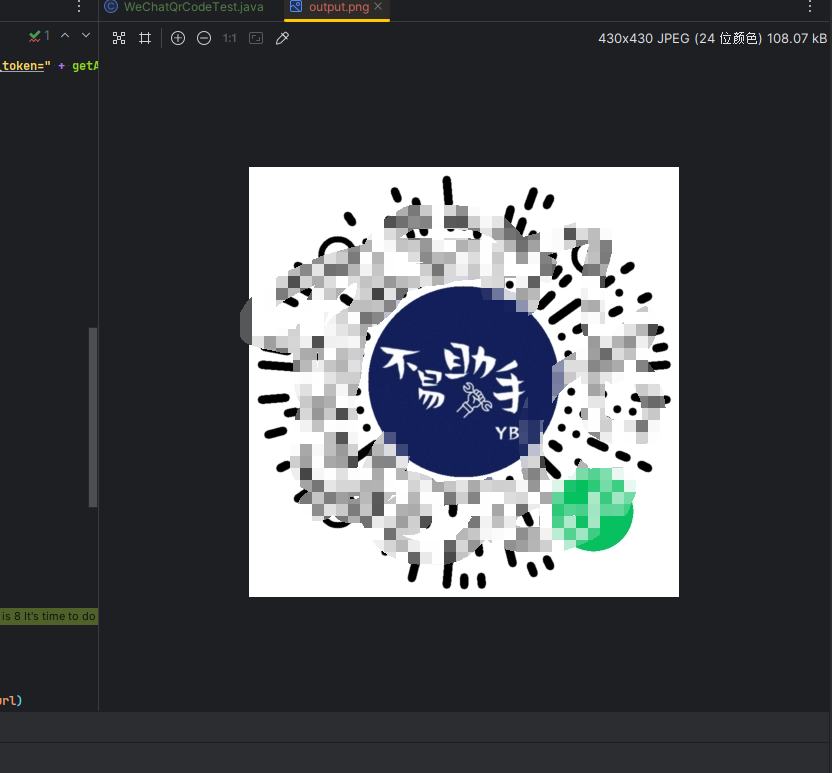Activate the color picker eyedropper
This screenshot has width=832, height=773.
[282, 38]
